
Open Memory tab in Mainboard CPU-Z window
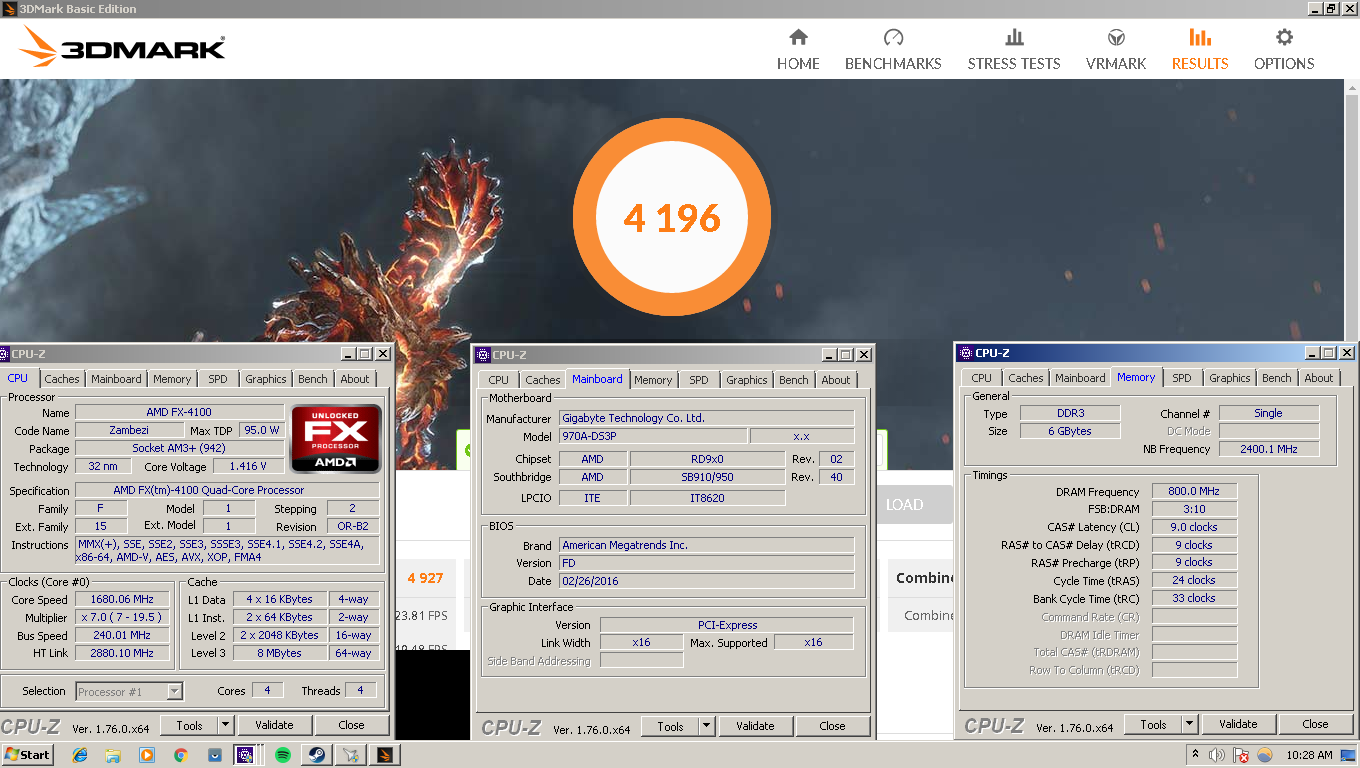(653, 380)
